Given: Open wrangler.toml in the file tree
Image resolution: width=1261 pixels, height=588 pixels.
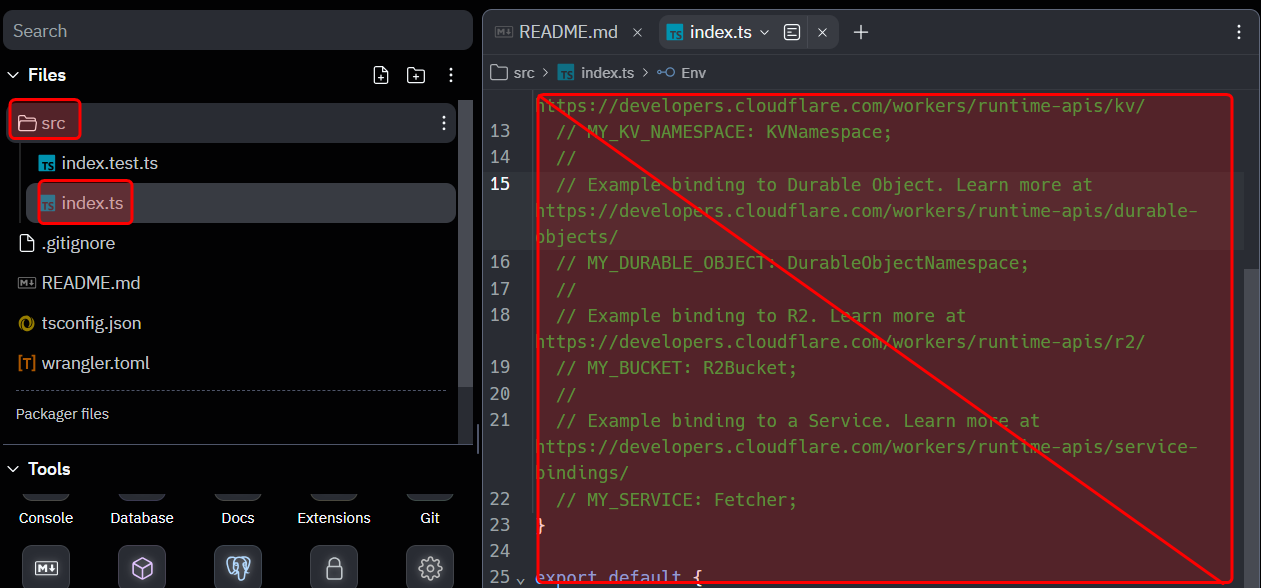Looking at the screenshot, I should [95, 363].
